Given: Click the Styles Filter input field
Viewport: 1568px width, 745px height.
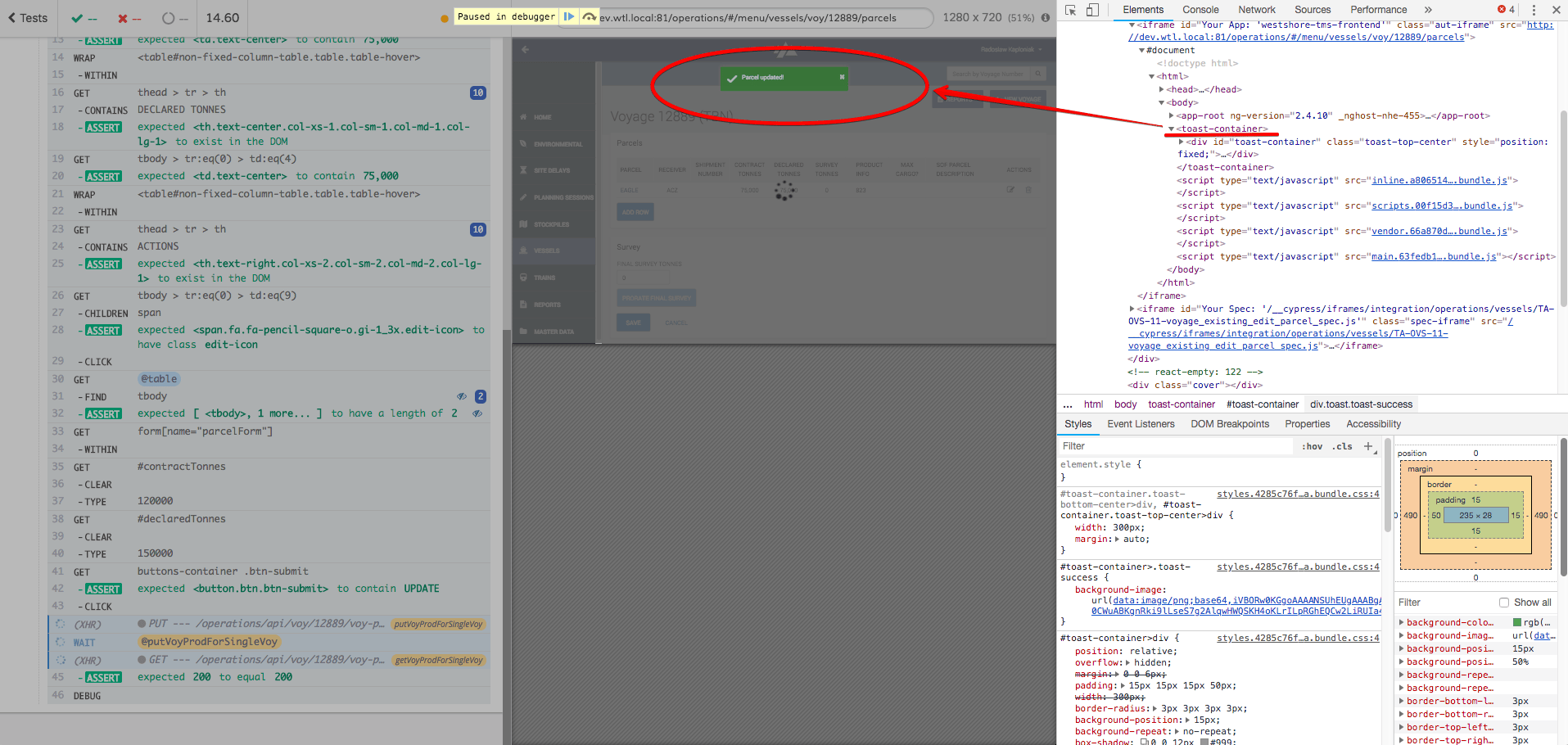Looking at the screenshot, I should coord(1176,446).
